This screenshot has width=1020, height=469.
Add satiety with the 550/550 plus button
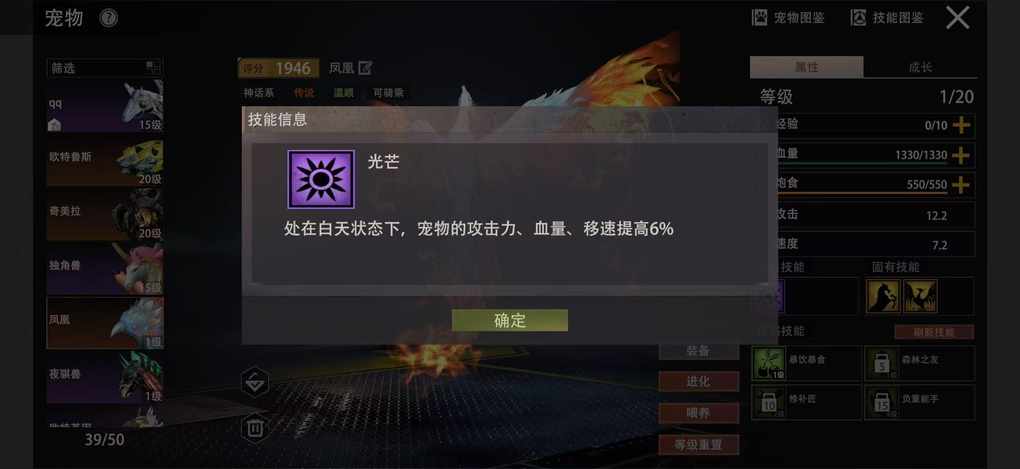961,185
